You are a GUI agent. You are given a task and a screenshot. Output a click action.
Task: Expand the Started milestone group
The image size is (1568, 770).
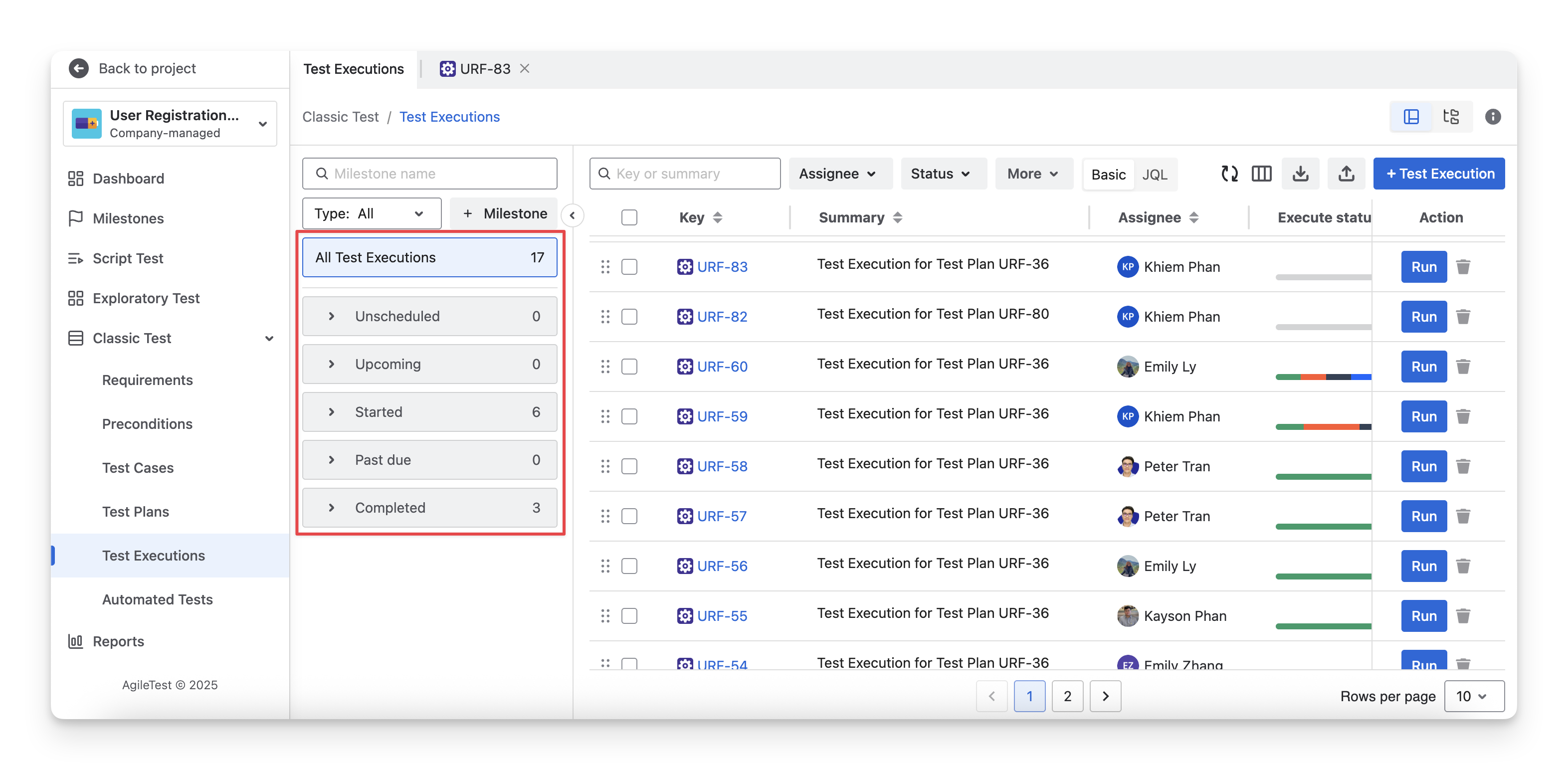coord(331,412)
